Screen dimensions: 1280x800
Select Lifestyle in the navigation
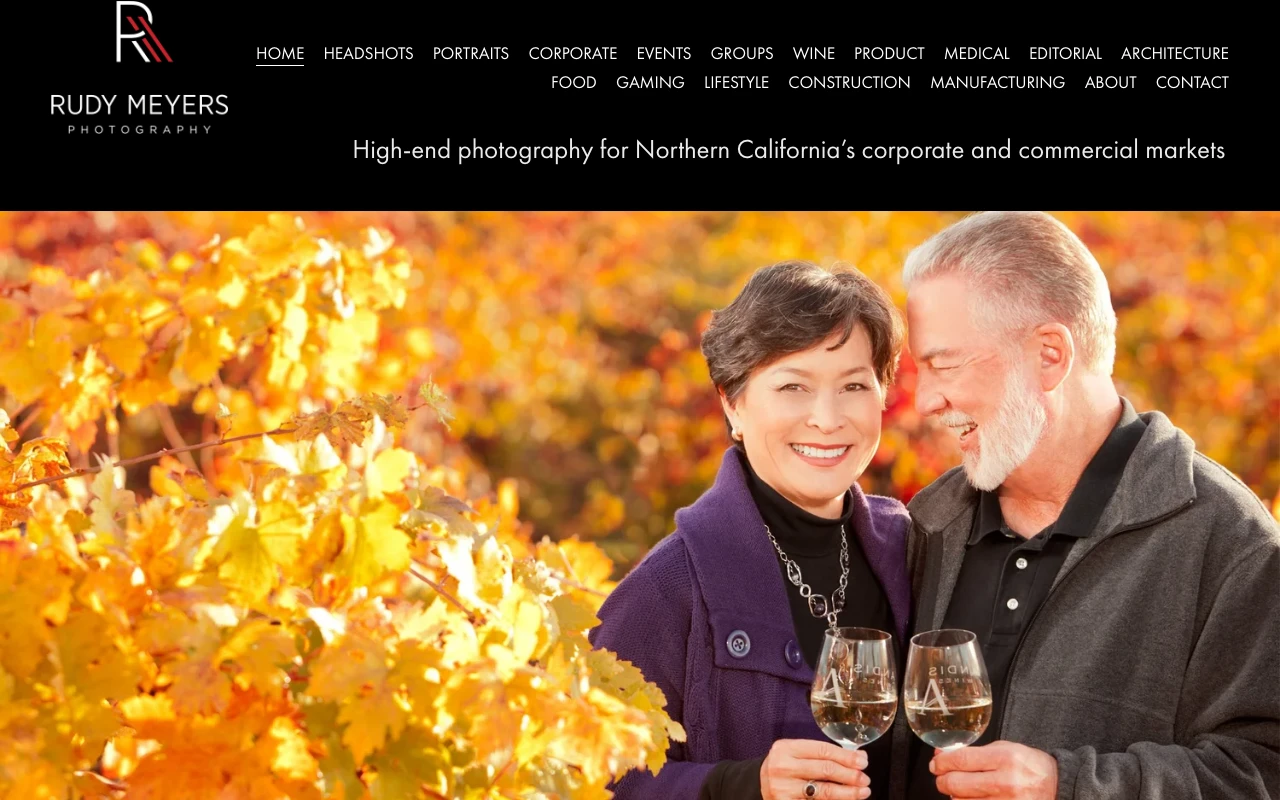pos(737,82)
